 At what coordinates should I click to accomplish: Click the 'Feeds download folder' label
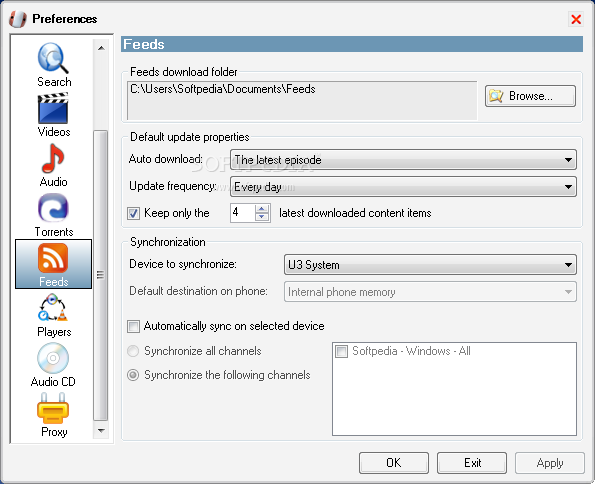pyautogui.click(x=184, y=72)
